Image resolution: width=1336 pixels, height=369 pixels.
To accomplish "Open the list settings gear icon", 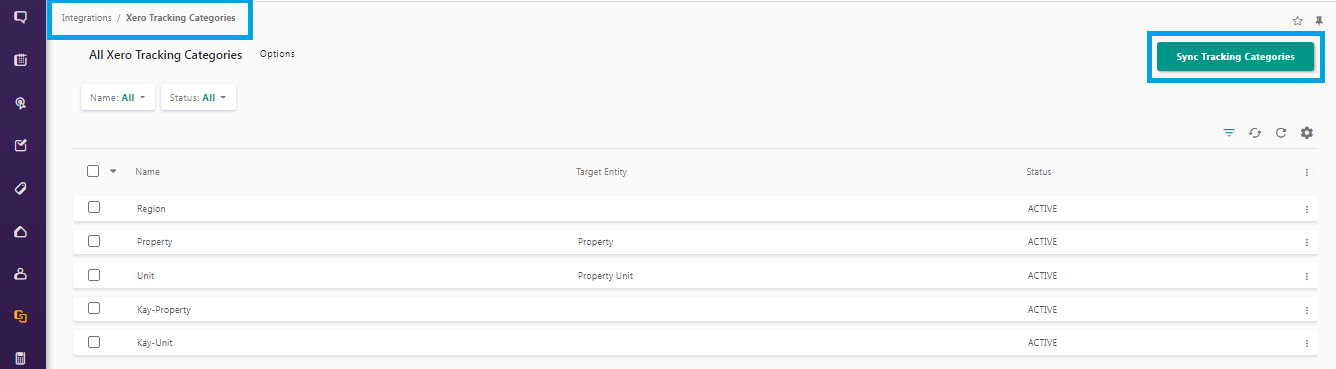I will point(1306,133).
